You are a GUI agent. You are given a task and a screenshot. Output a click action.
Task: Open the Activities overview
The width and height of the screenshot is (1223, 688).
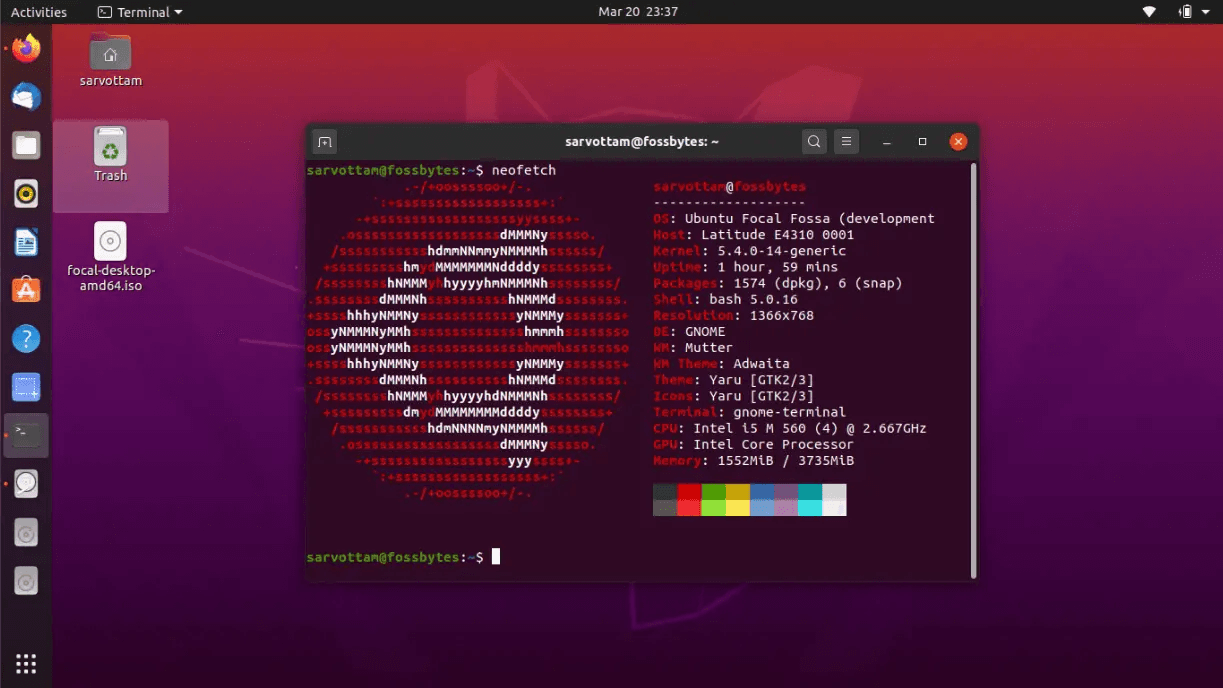click(39, 12)
